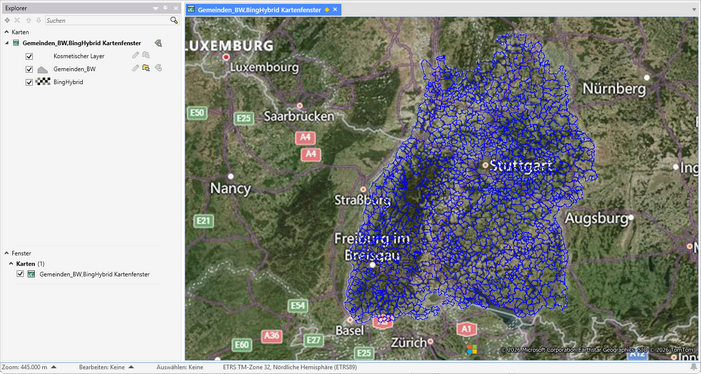Toggle editable pencil for Kosmetischer Layer
This screenshot has height=374, width=701.
click(x=135, y=55)
